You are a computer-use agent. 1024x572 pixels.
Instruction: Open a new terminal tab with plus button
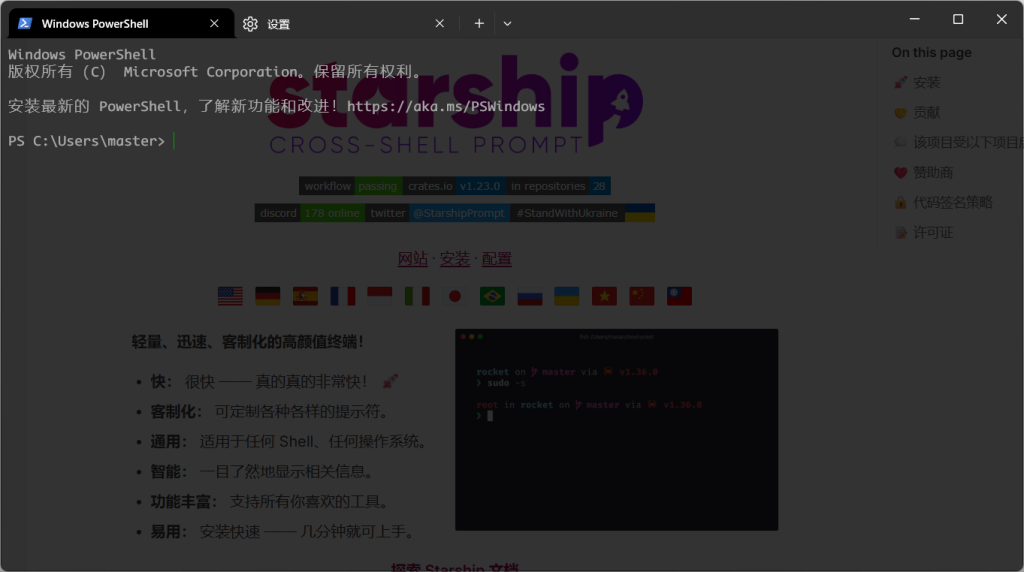coord(479,24)
